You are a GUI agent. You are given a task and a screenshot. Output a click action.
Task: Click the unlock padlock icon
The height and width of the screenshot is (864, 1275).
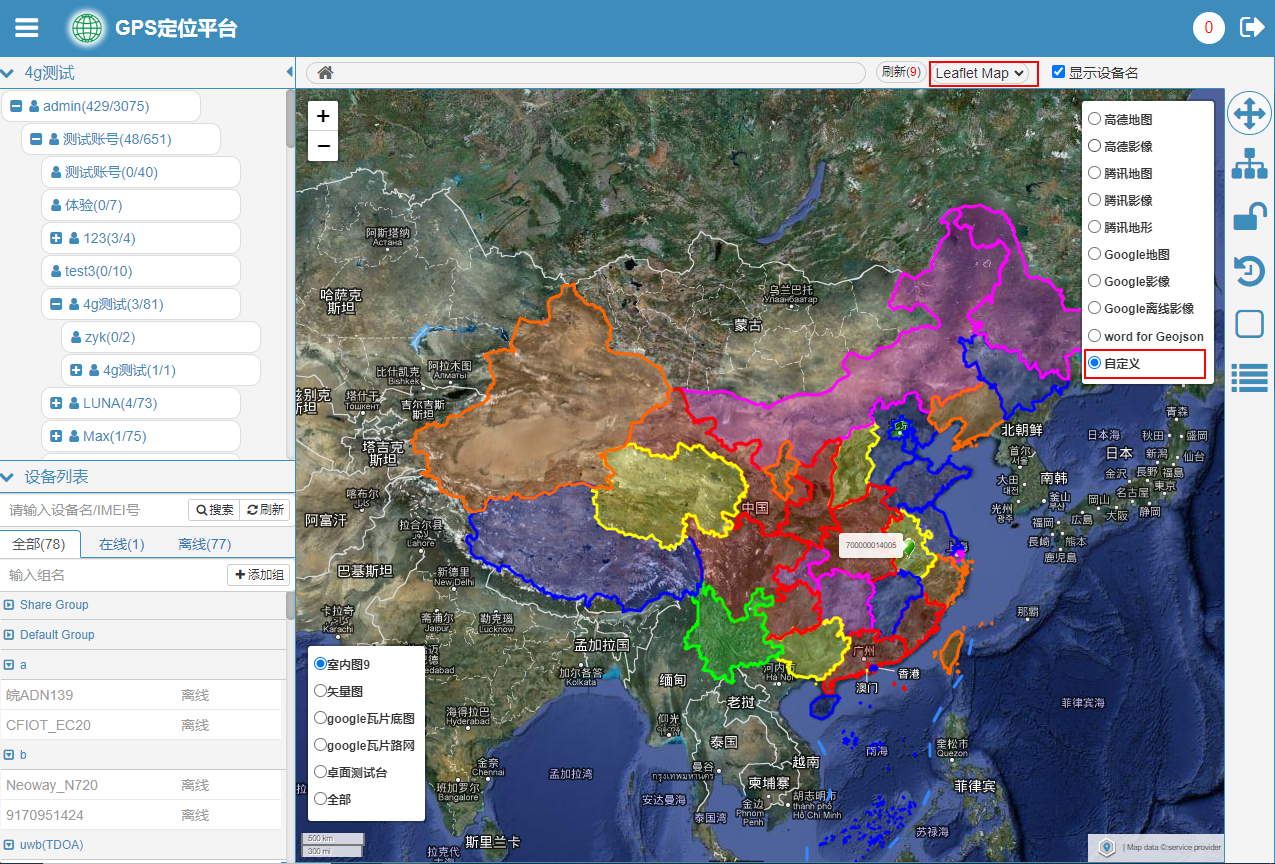[1248, 217]
